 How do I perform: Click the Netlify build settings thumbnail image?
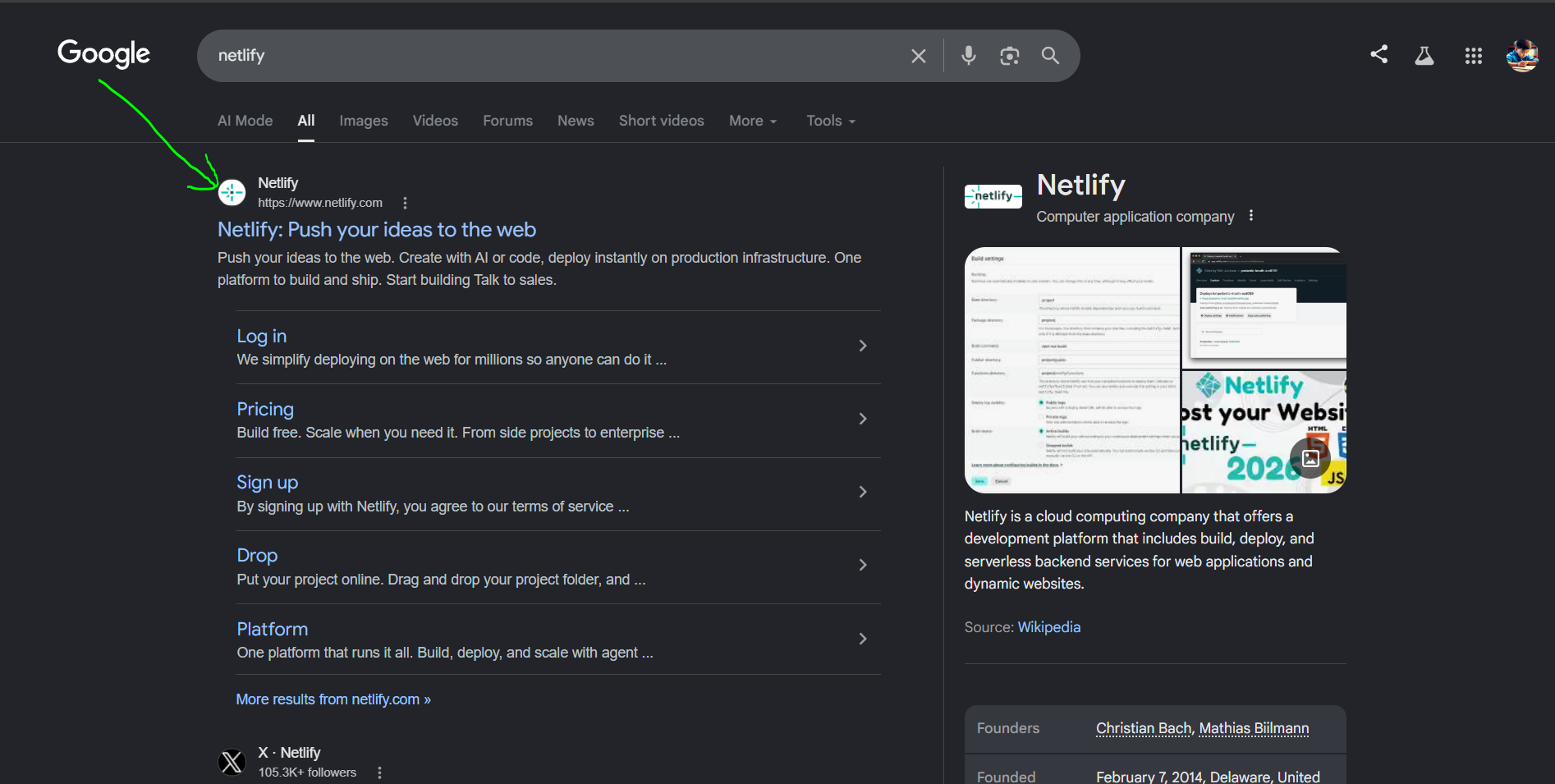1072,370
